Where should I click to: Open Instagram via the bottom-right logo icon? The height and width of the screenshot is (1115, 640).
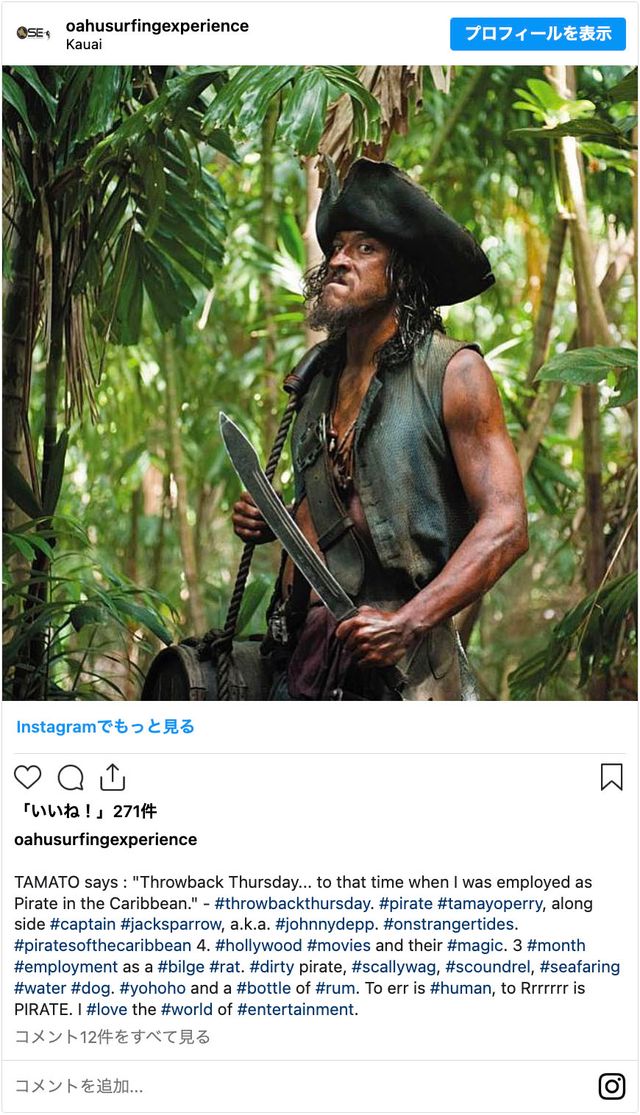(x=612, y=1086)
